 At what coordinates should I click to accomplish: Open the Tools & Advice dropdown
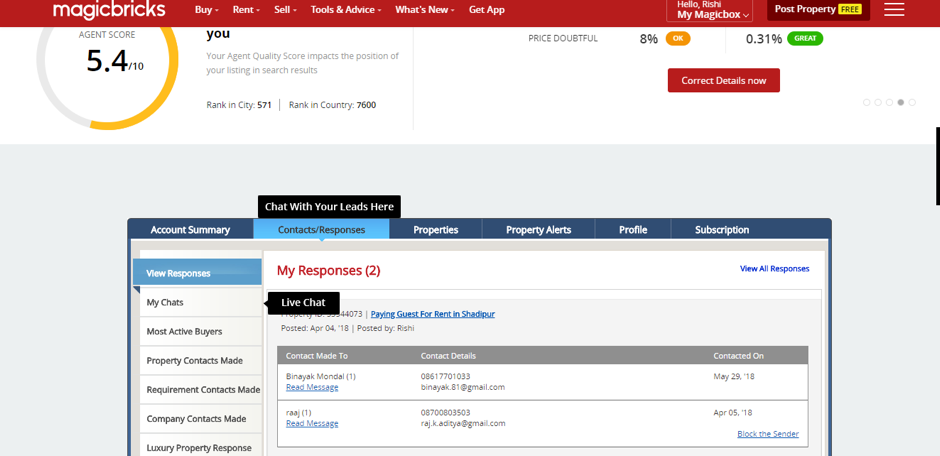pos(346,10)
